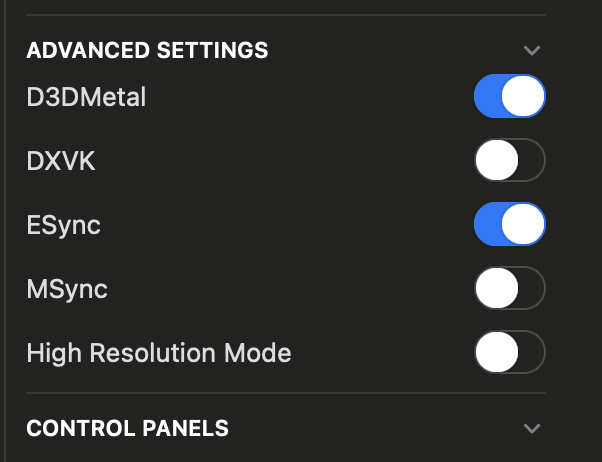The image size is (602, 462).
Task: Enable the MSync toggle
Action: [509, 289]
